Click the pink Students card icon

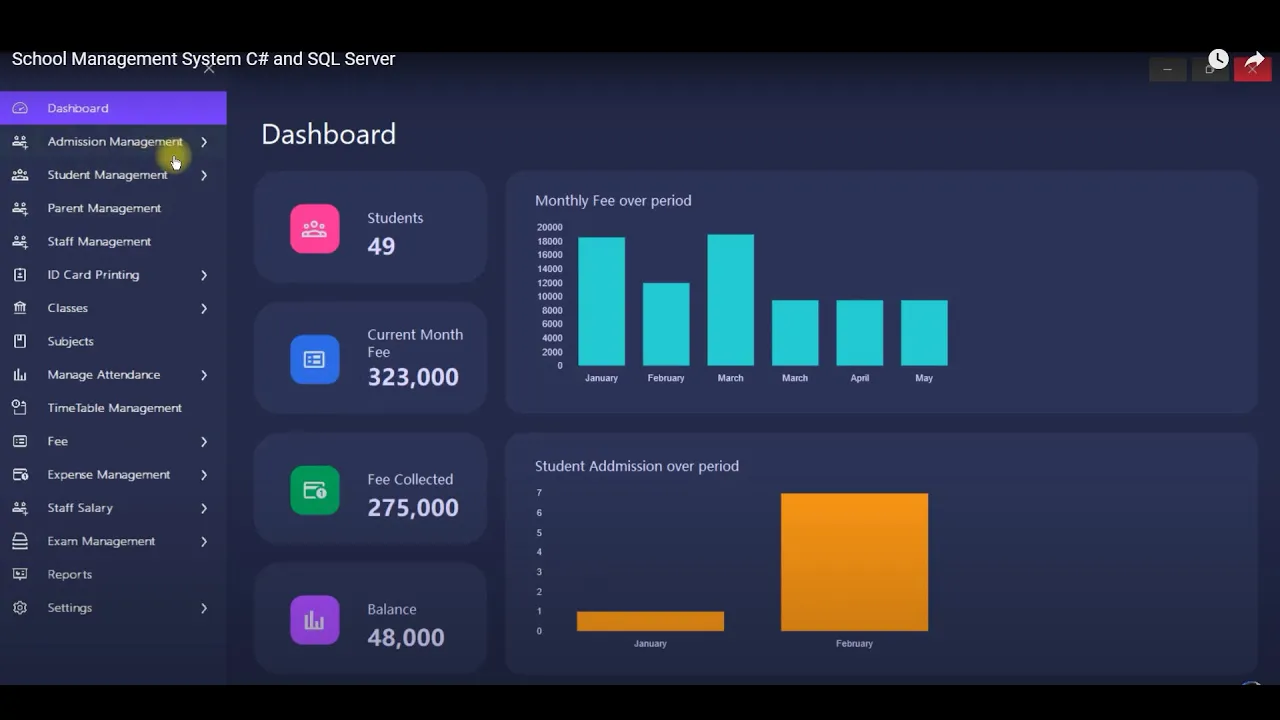click(315, 229)
